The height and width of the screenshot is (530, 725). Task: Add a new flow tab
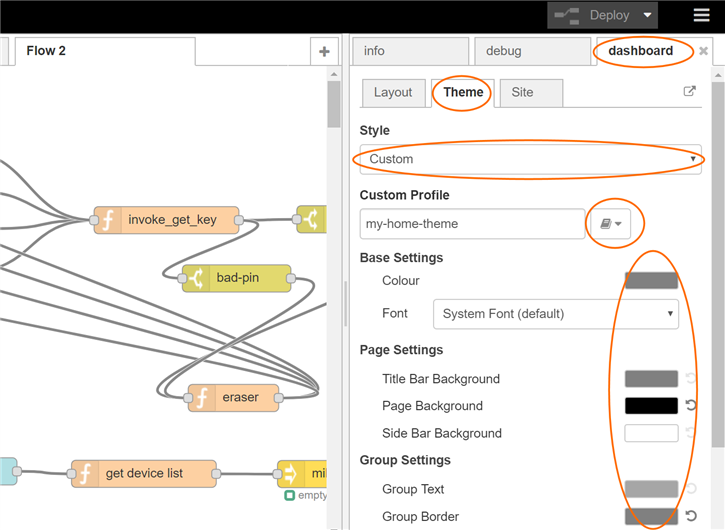(324, 51)
